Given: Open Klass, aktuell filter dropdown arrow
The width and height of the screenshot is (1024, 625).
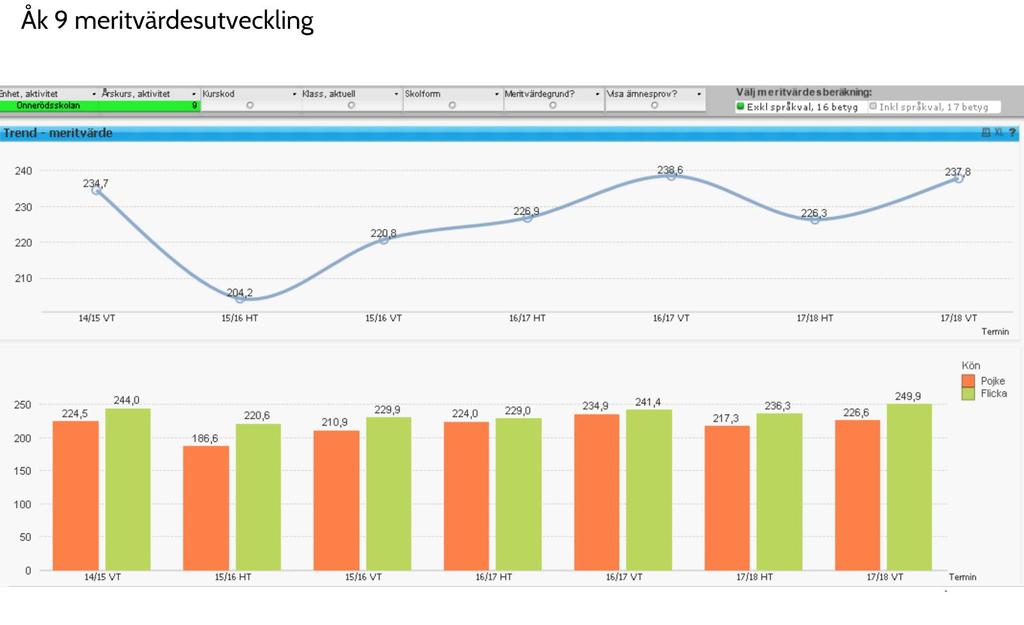Looking at the screenshot, I should pyautogui.click(x=396, y=94).
